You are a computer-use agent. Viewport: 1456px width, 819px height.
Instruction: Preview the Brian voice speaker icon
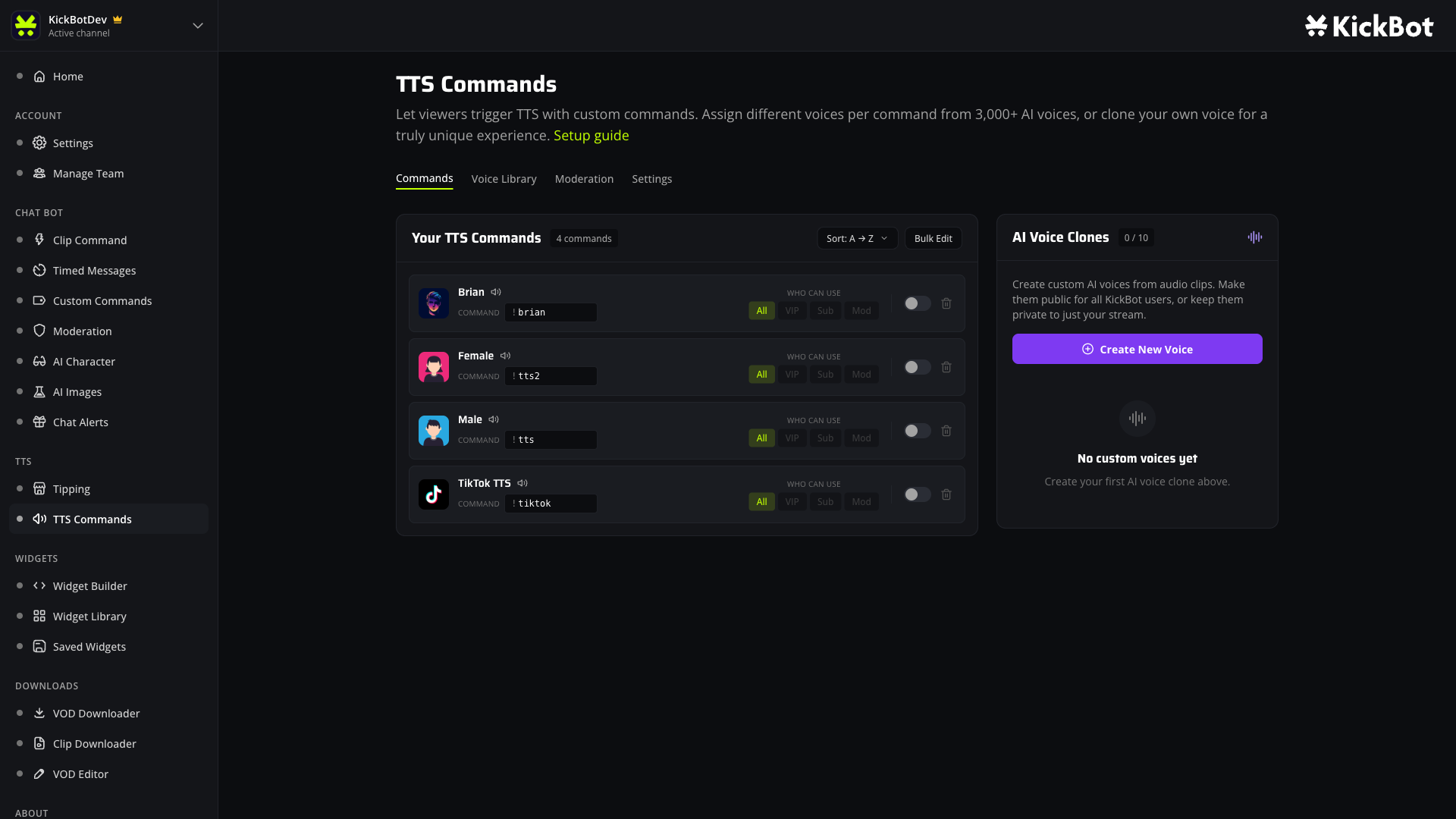496,292
